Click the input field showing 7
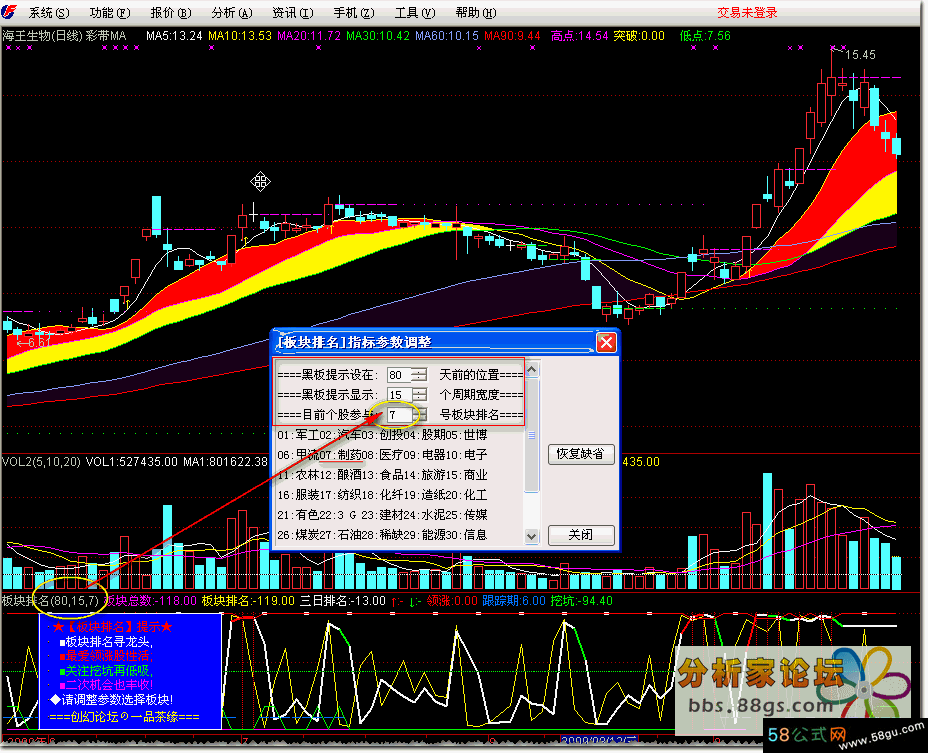 coord(399,415)
